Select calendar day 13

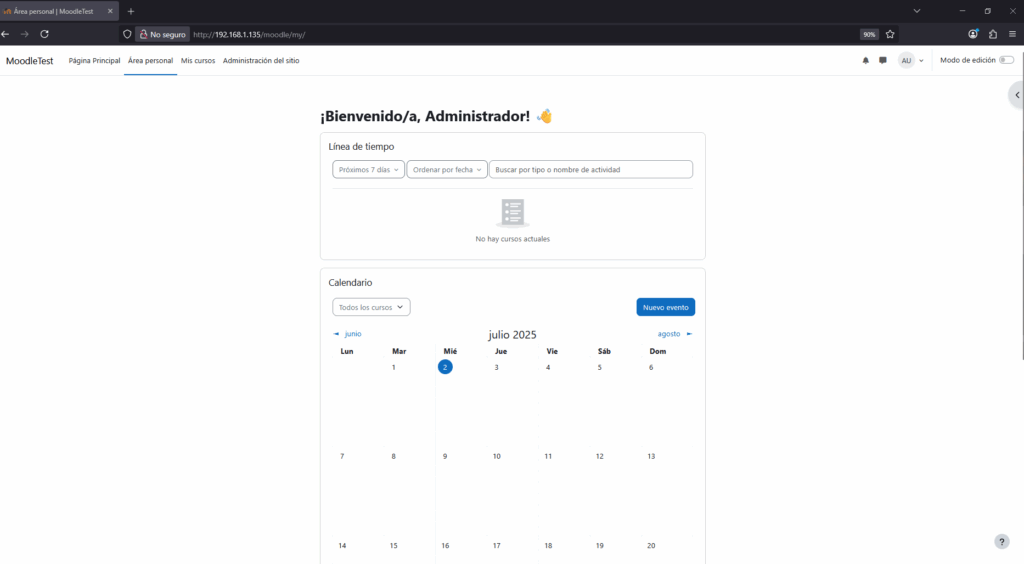point(651,456)
